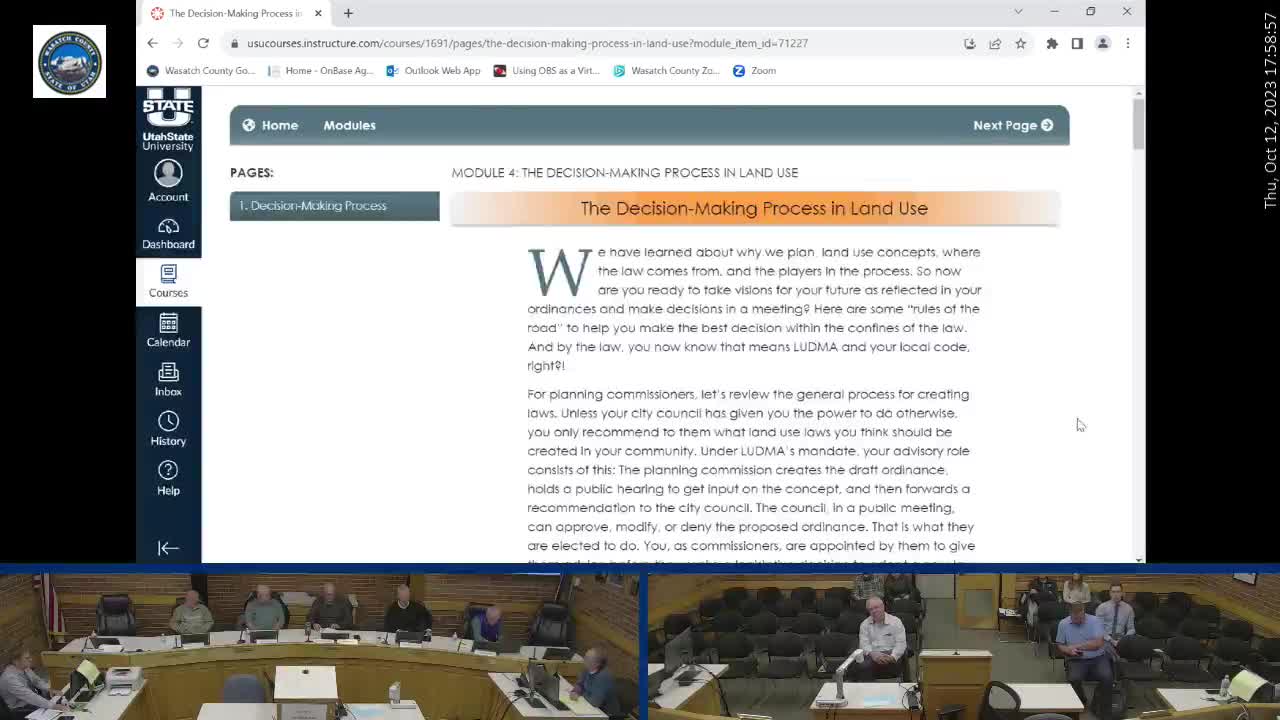
Task: Click the browser forward arrow
Action: pos(178,43)
